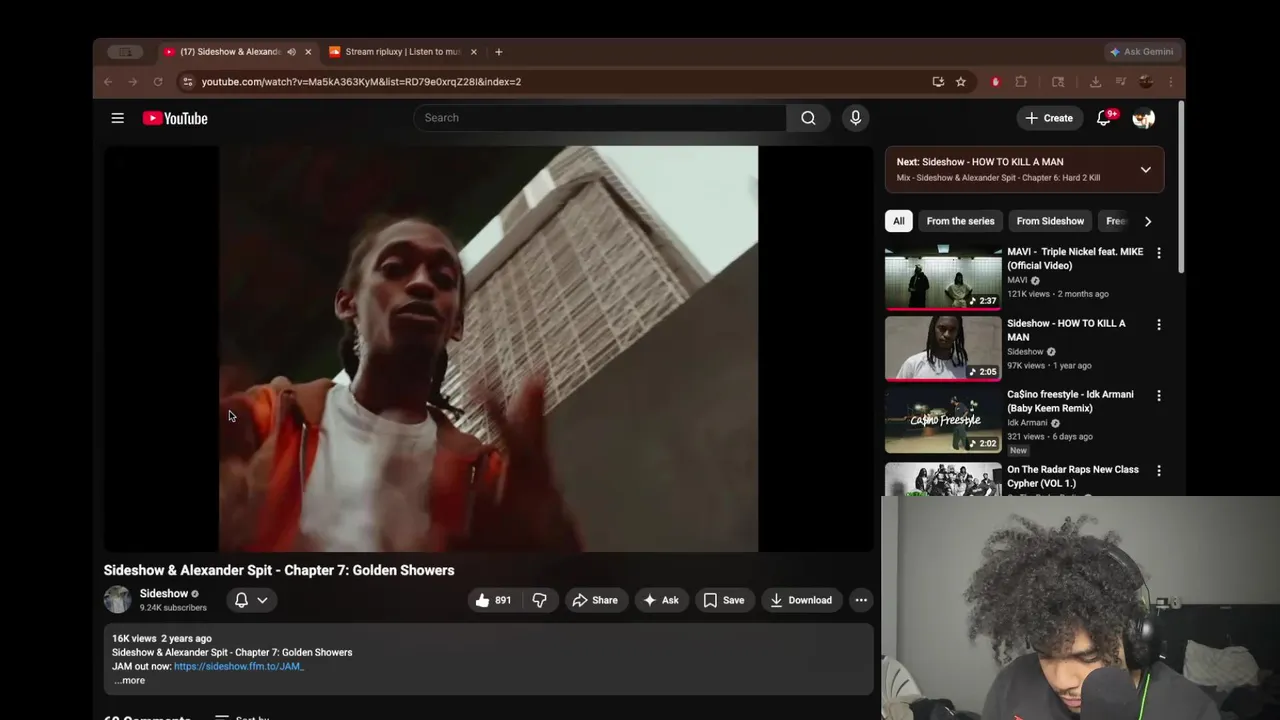
Task: Open options for HOW TO KILL A MAN video
Action: pyautogui.click(x=1159, y=325)
